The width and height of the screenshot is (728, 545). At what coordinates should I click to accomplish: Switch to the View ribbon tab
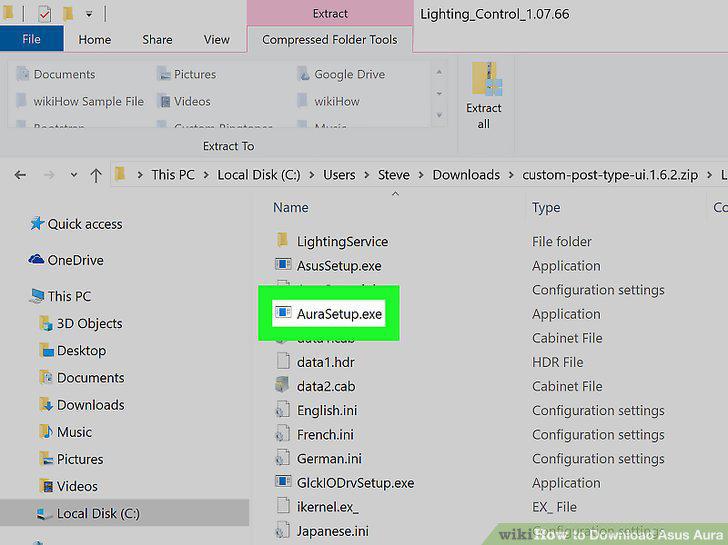(x=216, y=39)
